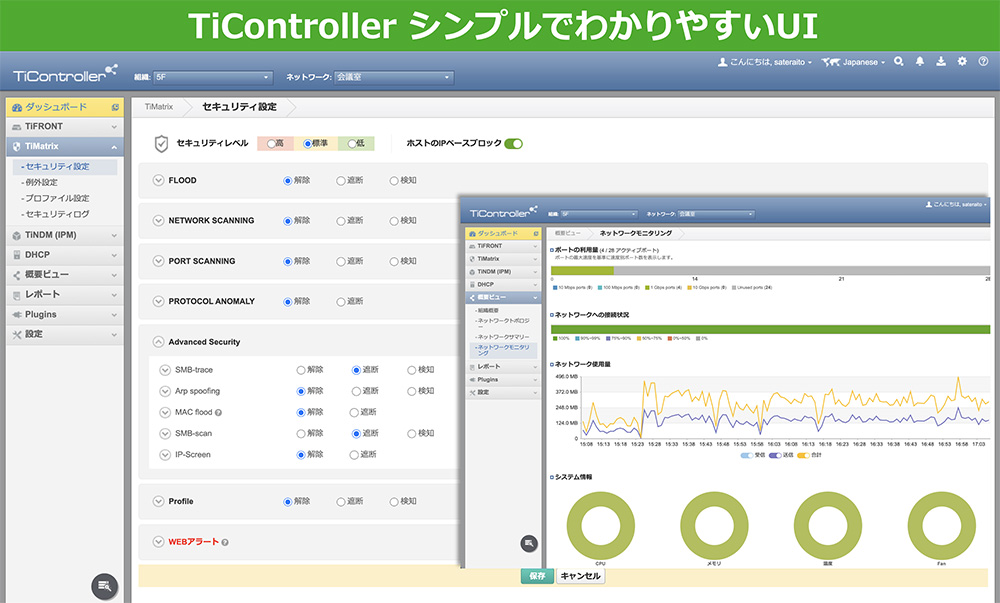Open settings via the header gear icon
The width and height of the screenshot is (1000, 603).
tap(962, 62)
